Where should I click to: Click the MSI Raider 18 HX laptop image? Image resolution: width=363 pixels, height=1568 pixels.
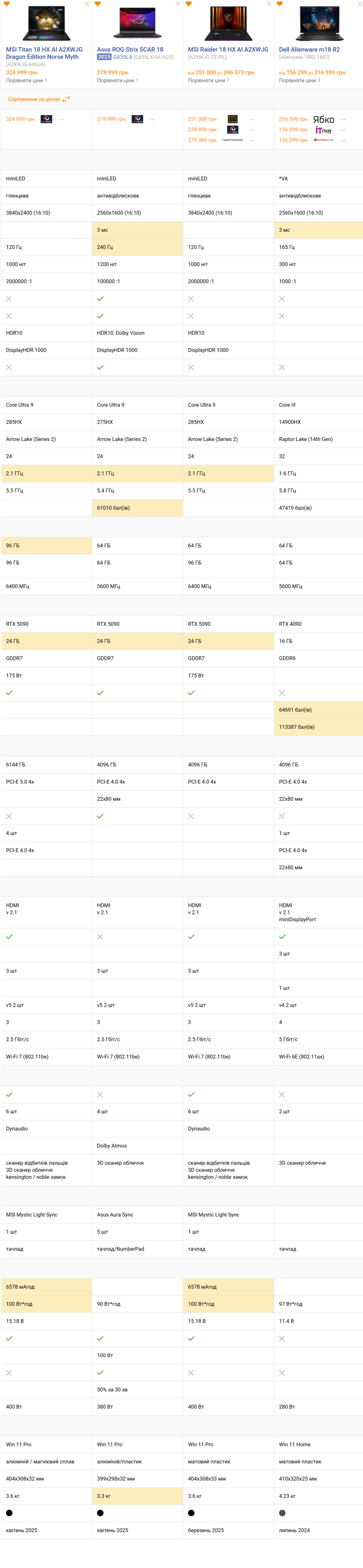pos(228,24)
